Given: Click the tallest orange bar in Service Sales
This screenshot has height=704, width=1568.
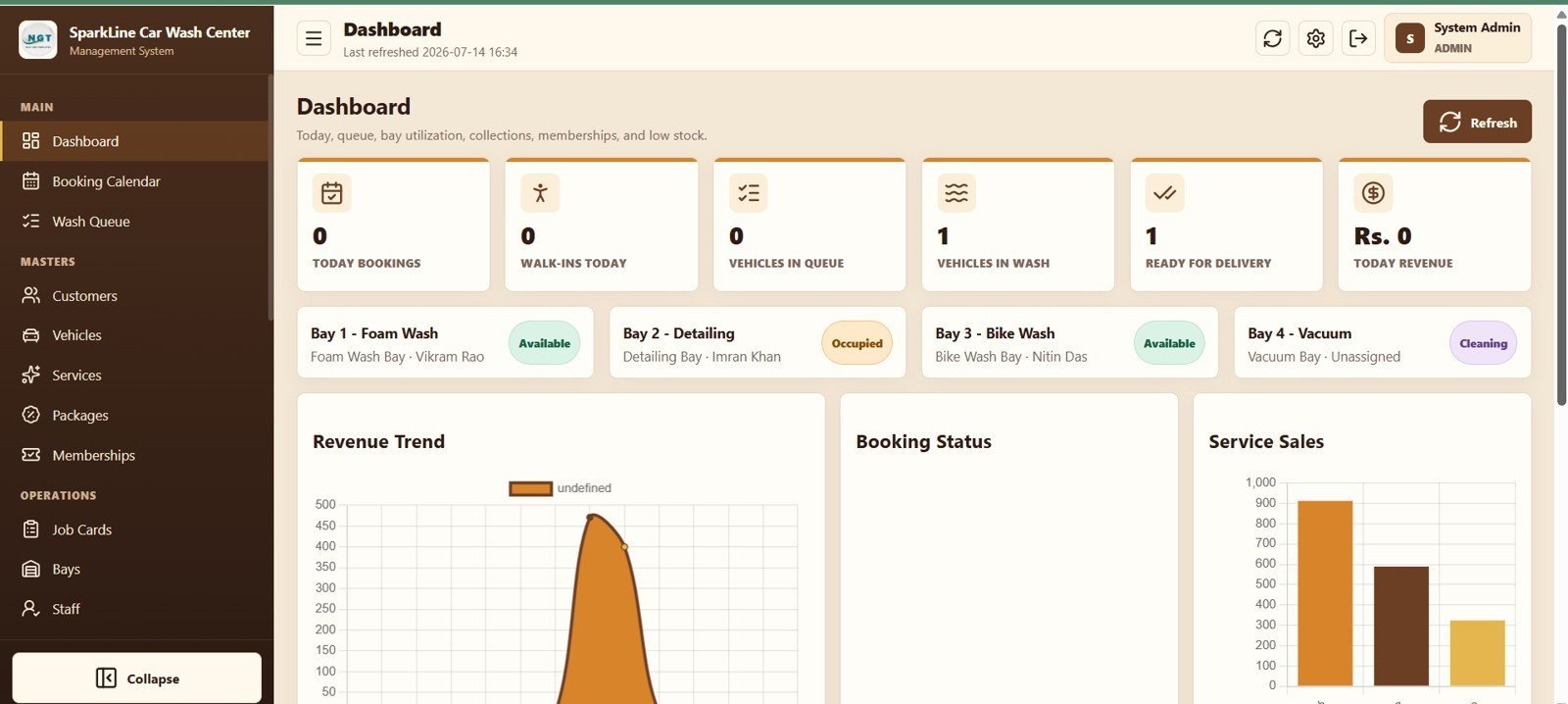Looking at the screenshot, I should 1325,593.
